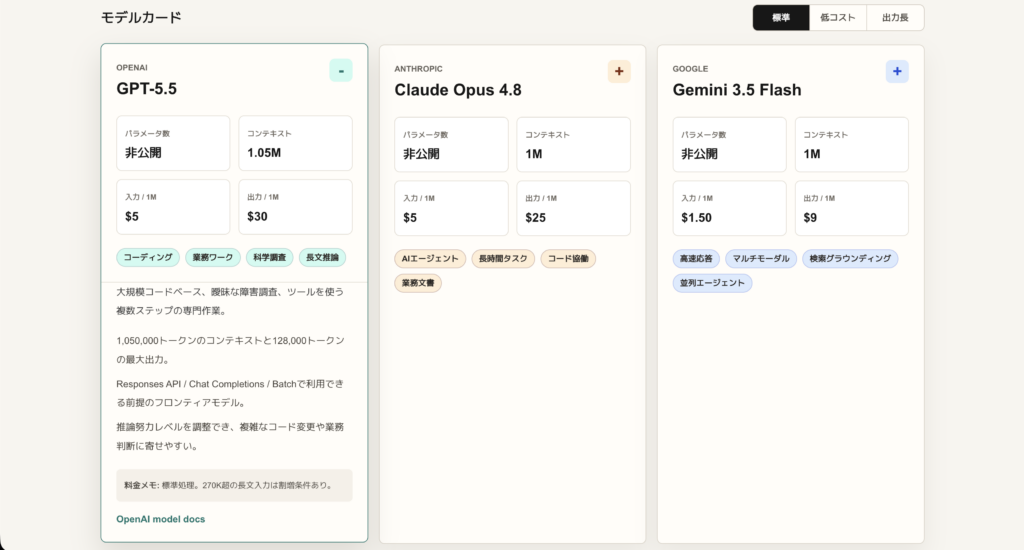
Task: Click Gemini output price $9
Action: [x=810, y=218]
